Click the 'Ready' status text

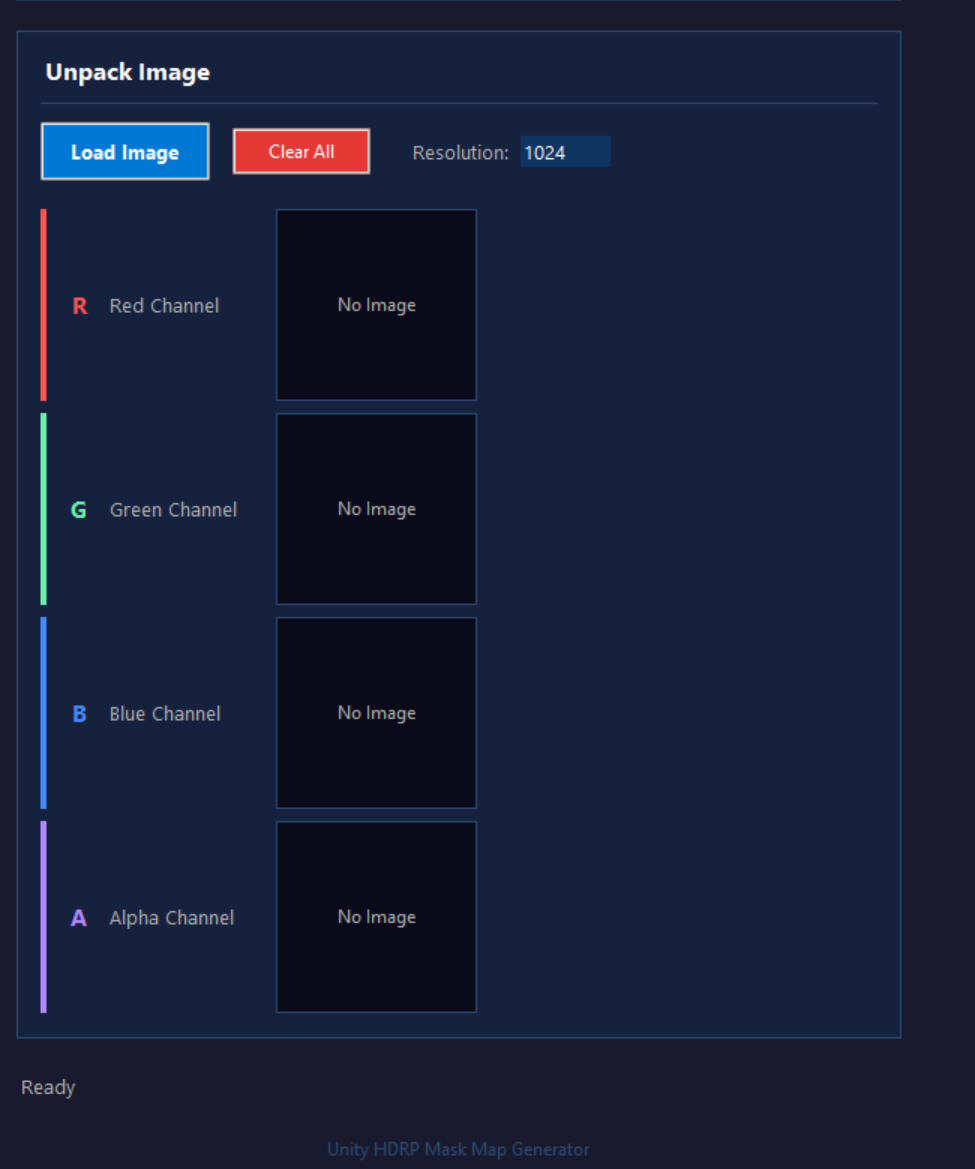(48, 1088)
